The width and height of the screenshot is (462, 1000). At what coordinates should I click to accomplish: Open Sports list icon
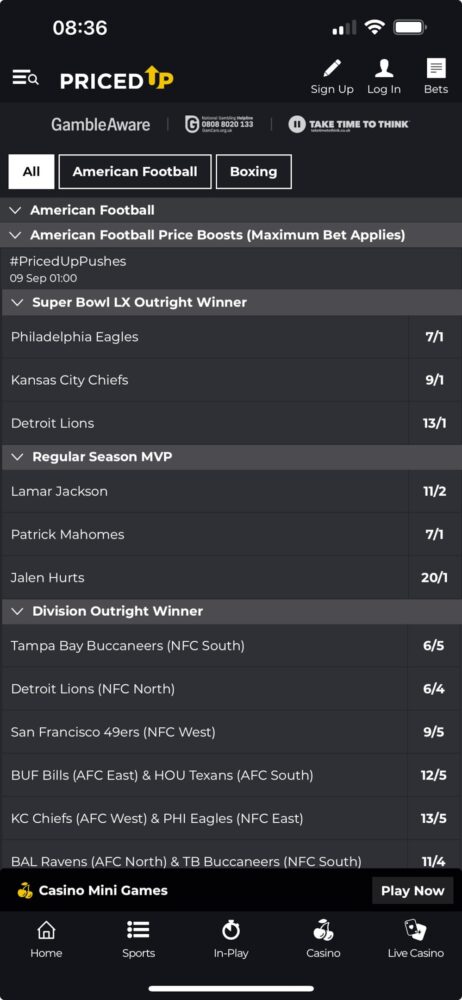[x=138, y=930]
